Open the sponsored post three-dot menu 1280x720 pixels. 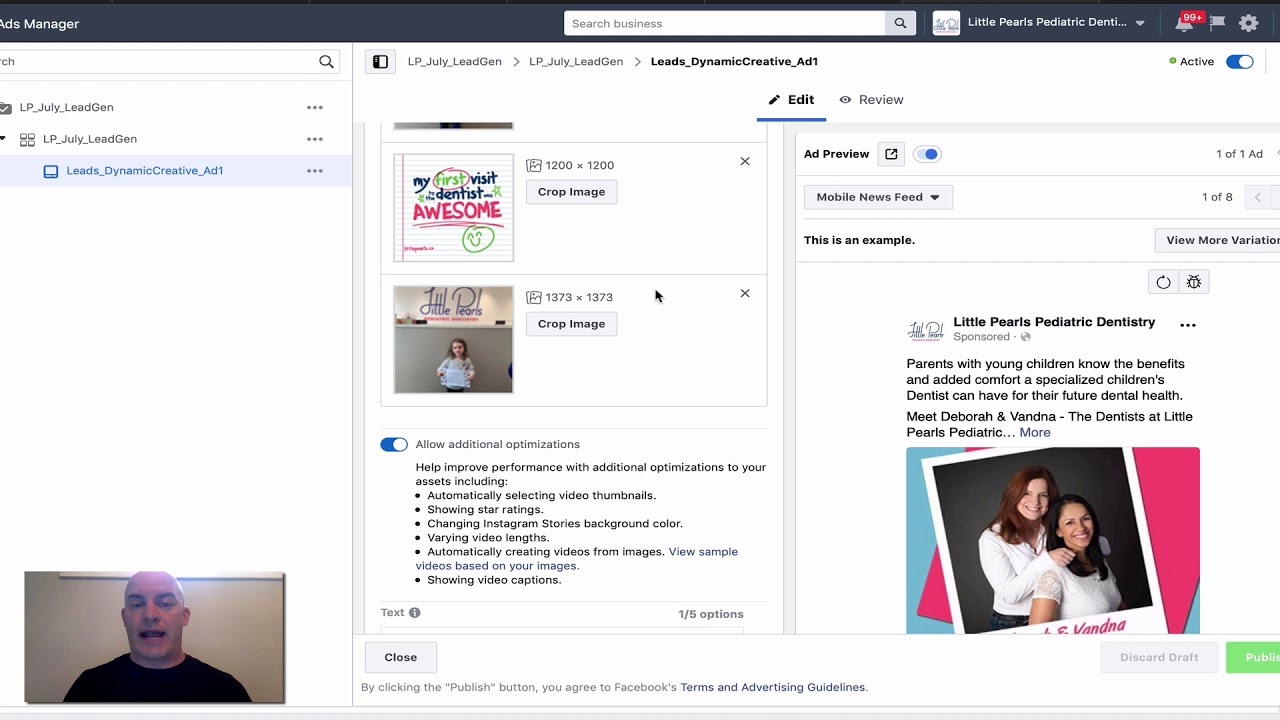tap(1188, 325)
